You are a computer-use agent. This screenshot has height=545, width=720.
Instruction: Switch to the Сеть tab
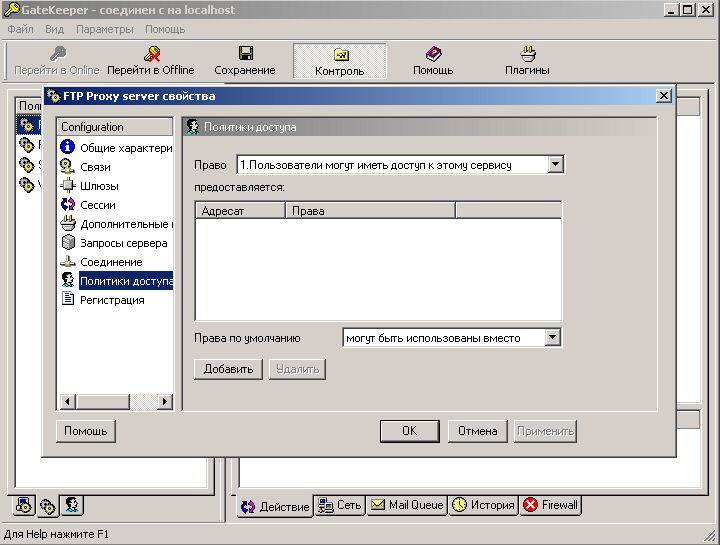[x=340, y=506]
